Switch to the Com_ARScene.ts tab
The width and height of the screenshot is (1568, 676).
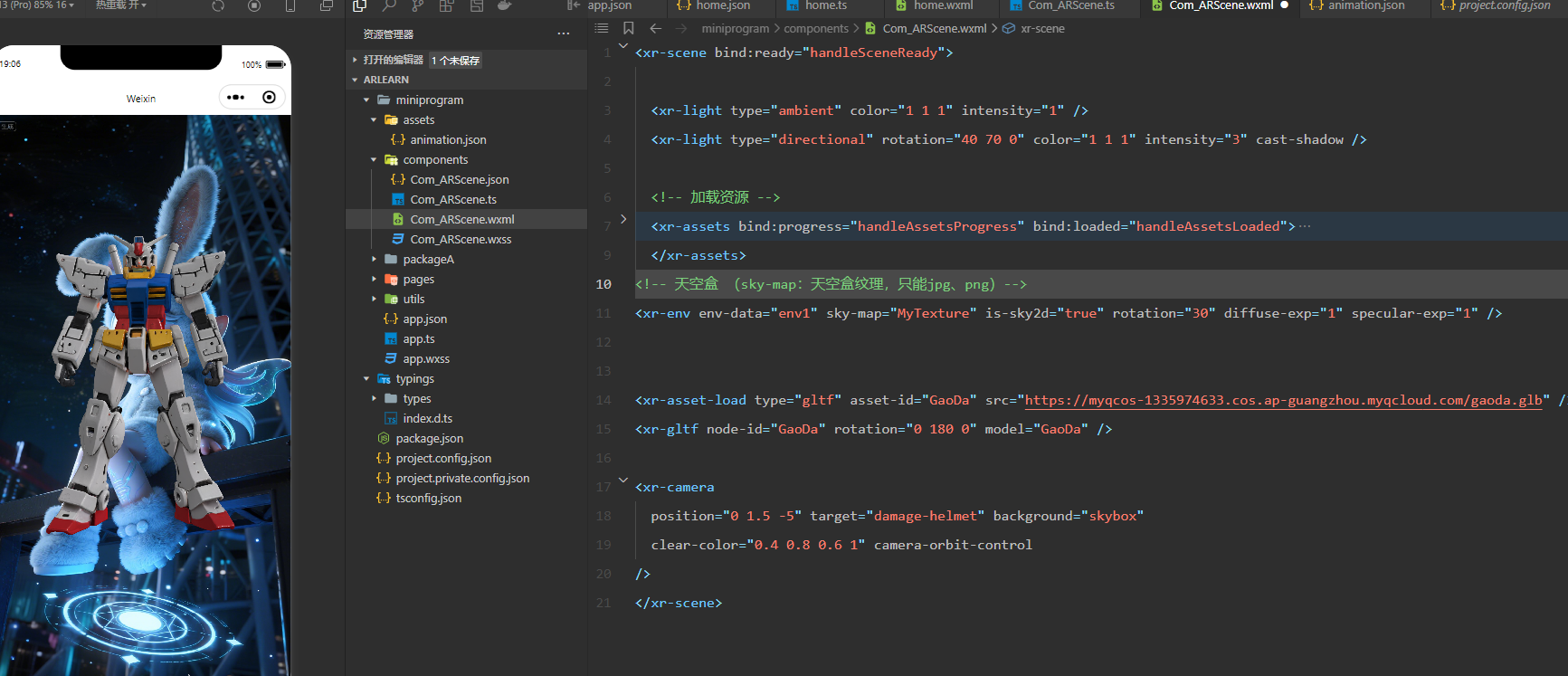[1070, 6]
